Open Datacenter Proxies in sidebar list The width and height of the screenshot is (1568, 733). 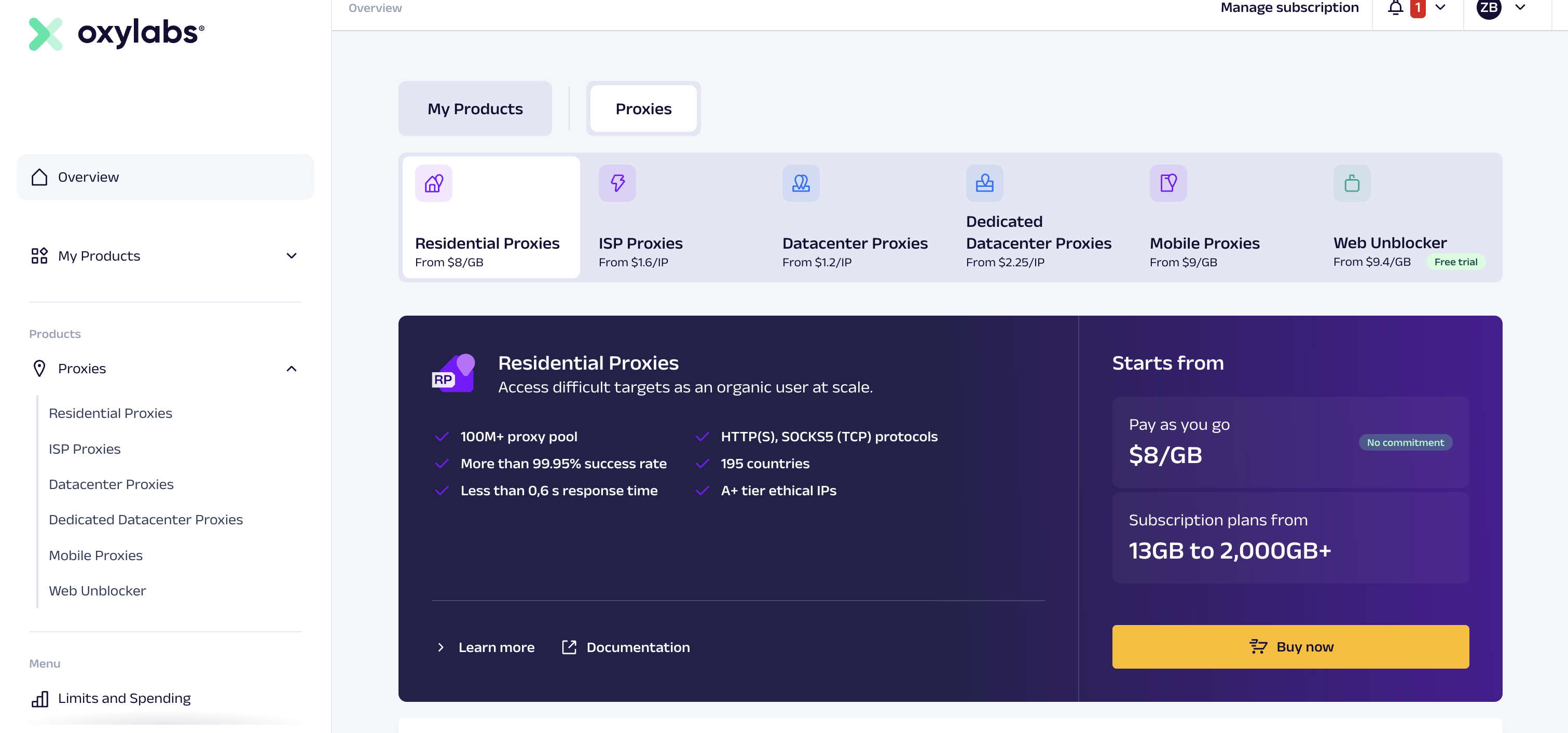pyautogui.click(x=111, y=484)
